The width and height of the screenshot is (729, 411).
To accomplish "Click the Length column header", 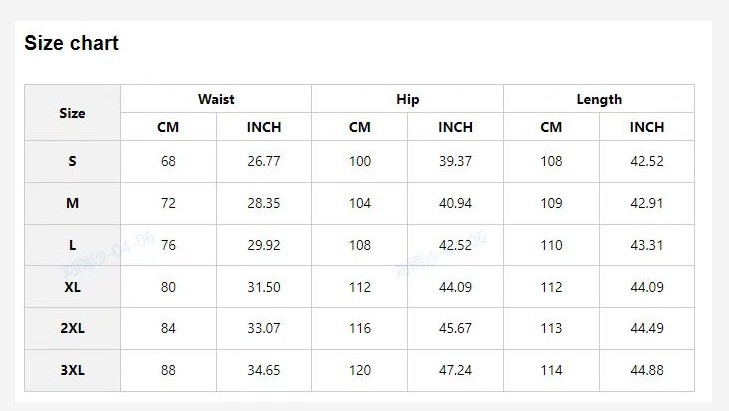I will [599, 99].
